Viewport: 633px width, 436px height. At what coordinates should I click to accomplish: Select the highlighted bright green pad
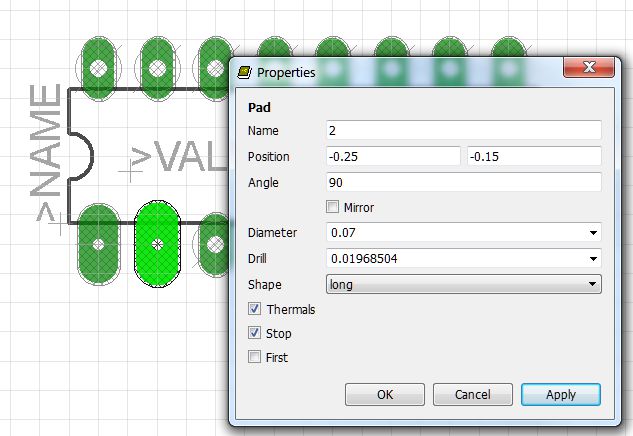click(x=155, y=243)
